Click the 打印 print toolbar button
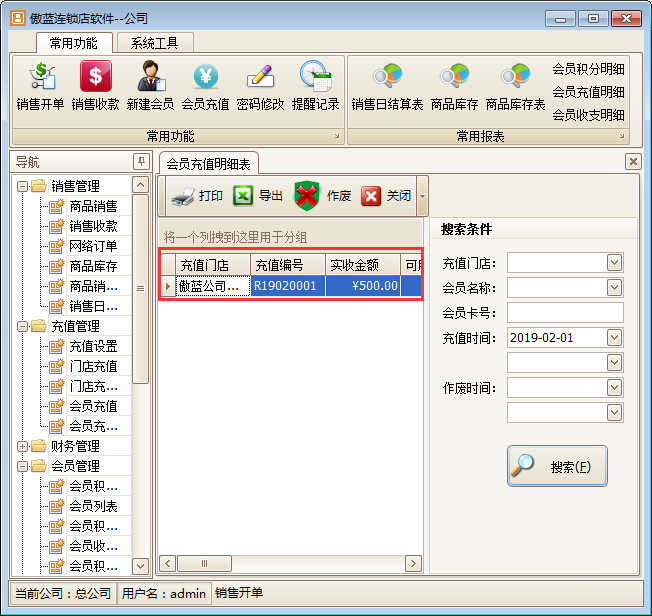Viewport: 652px width, 616px height. [x=197, y=196]
